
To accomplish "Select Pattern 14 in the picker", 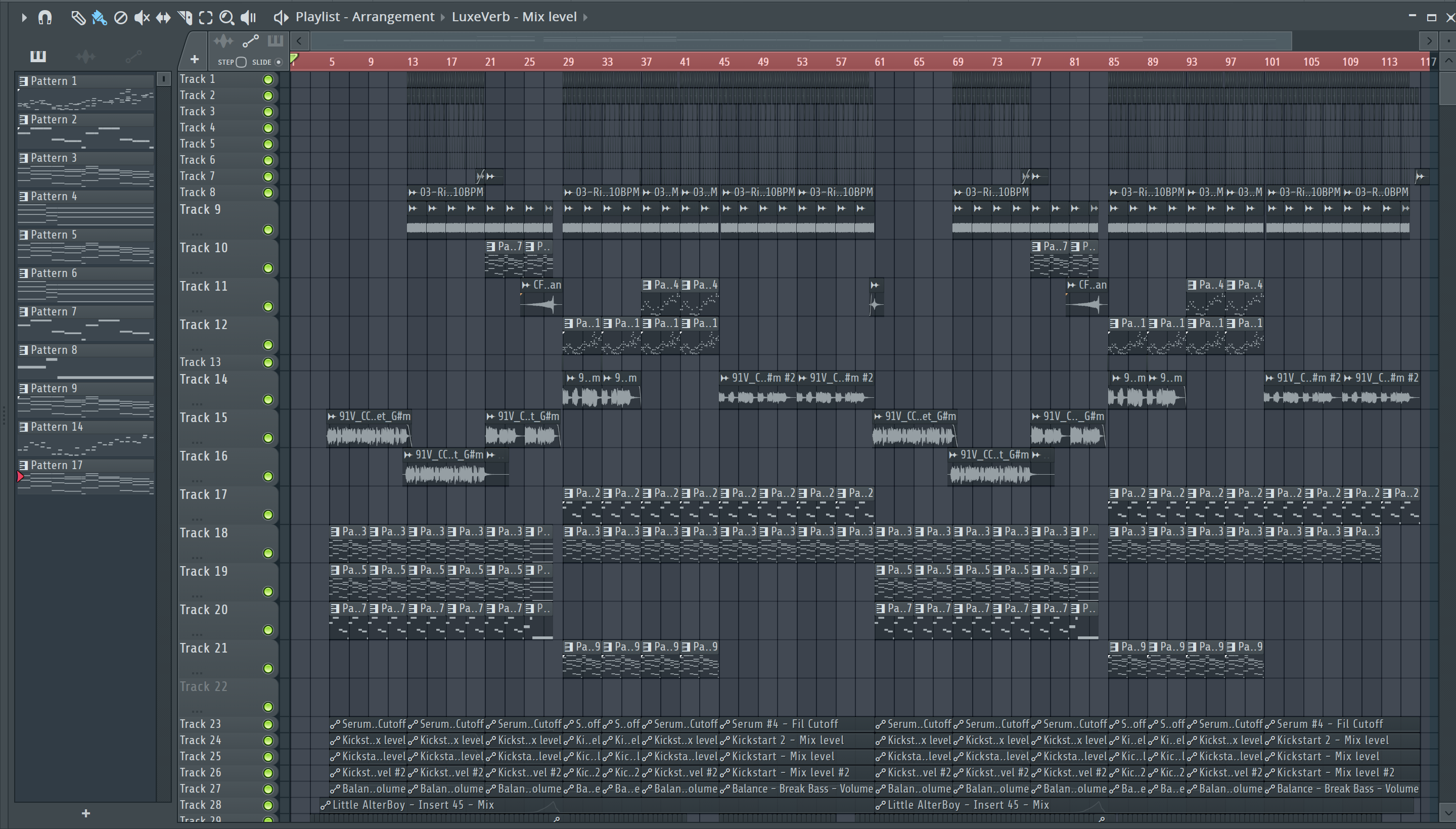I will point(85,438).
